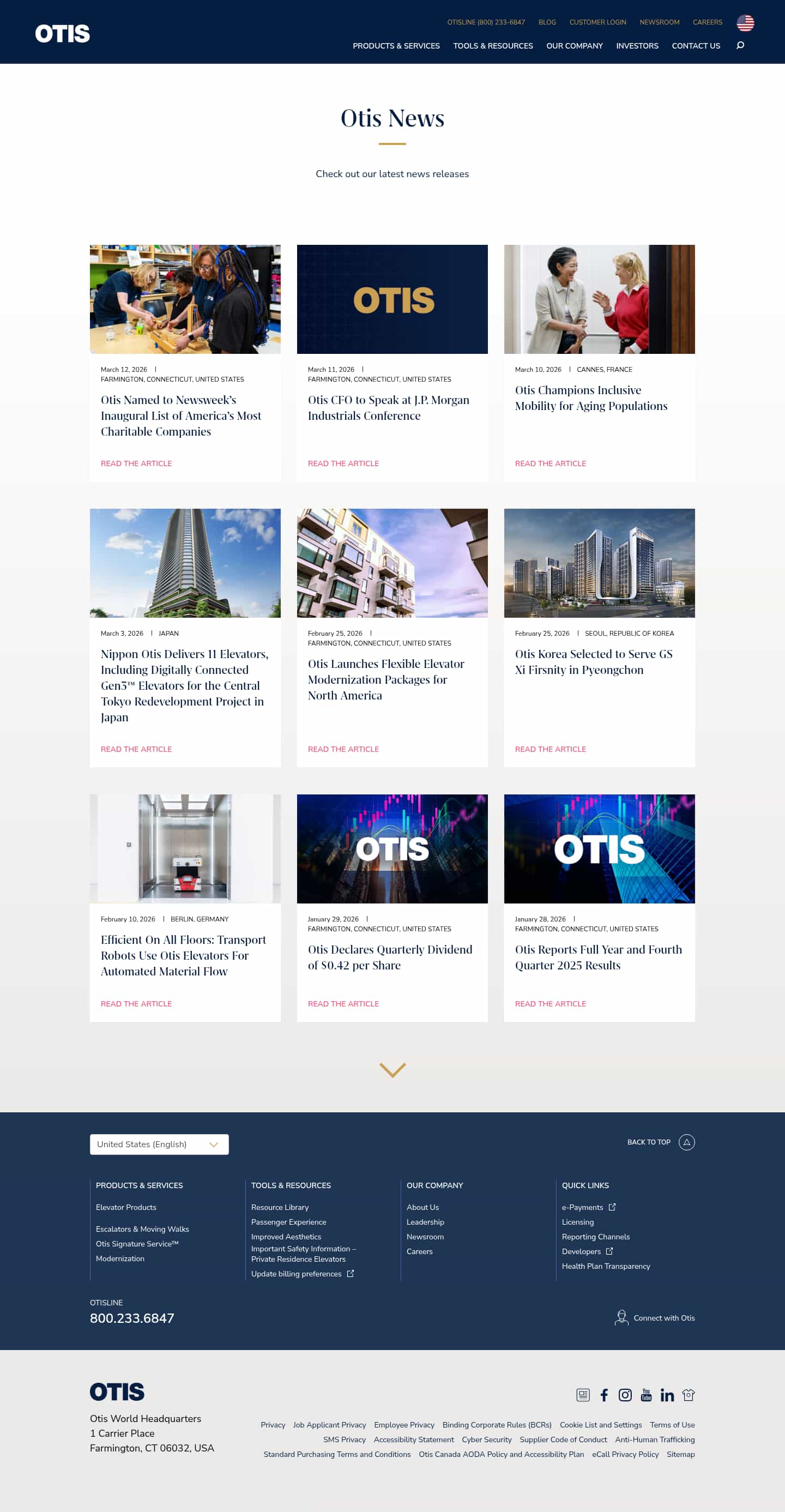Open the YouTube social icon
This screenshot has width=785, height=1512.
click(x=646, y=1395)
